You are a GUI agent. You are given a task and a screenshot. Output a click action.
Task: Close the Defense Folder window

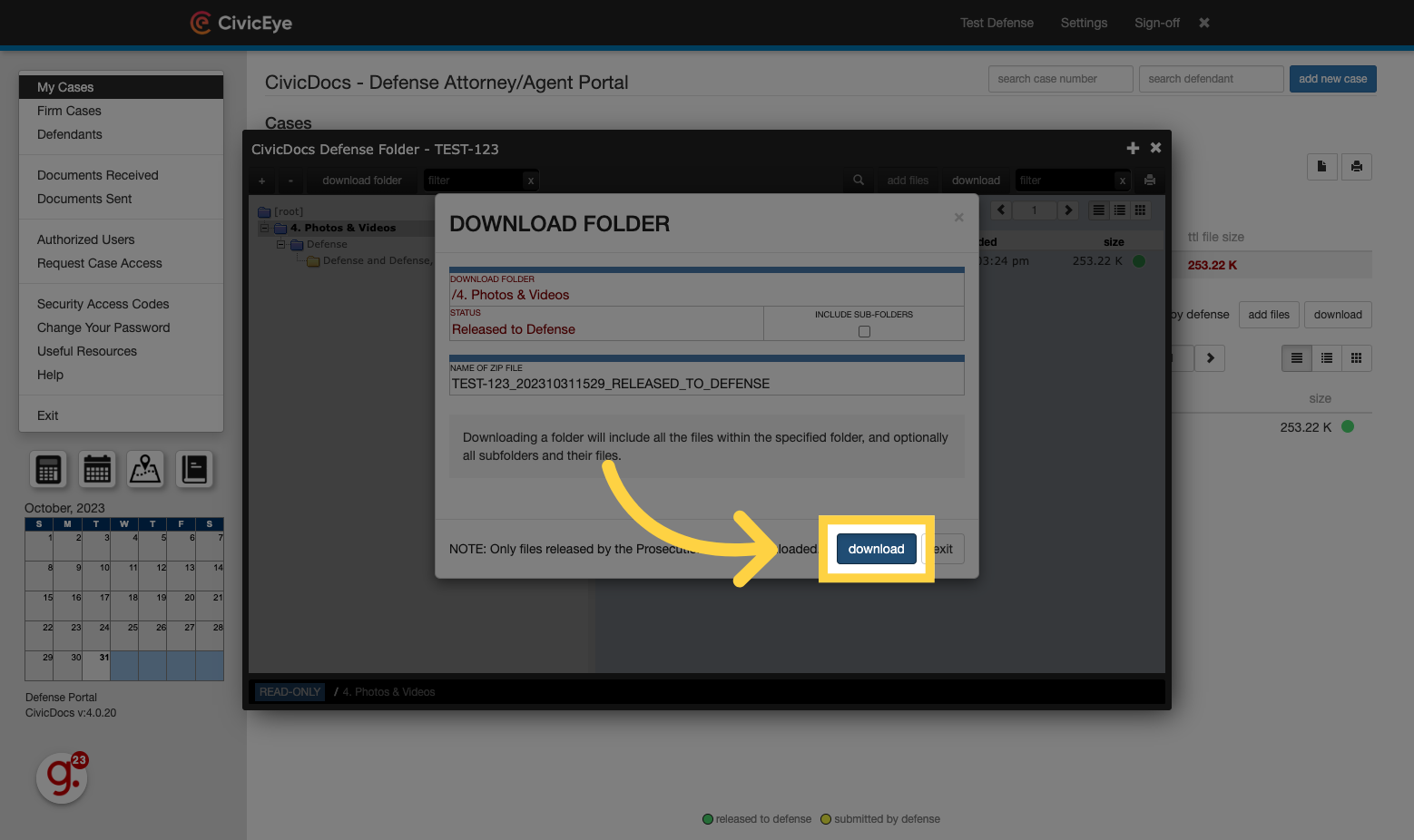[1155, 147]
